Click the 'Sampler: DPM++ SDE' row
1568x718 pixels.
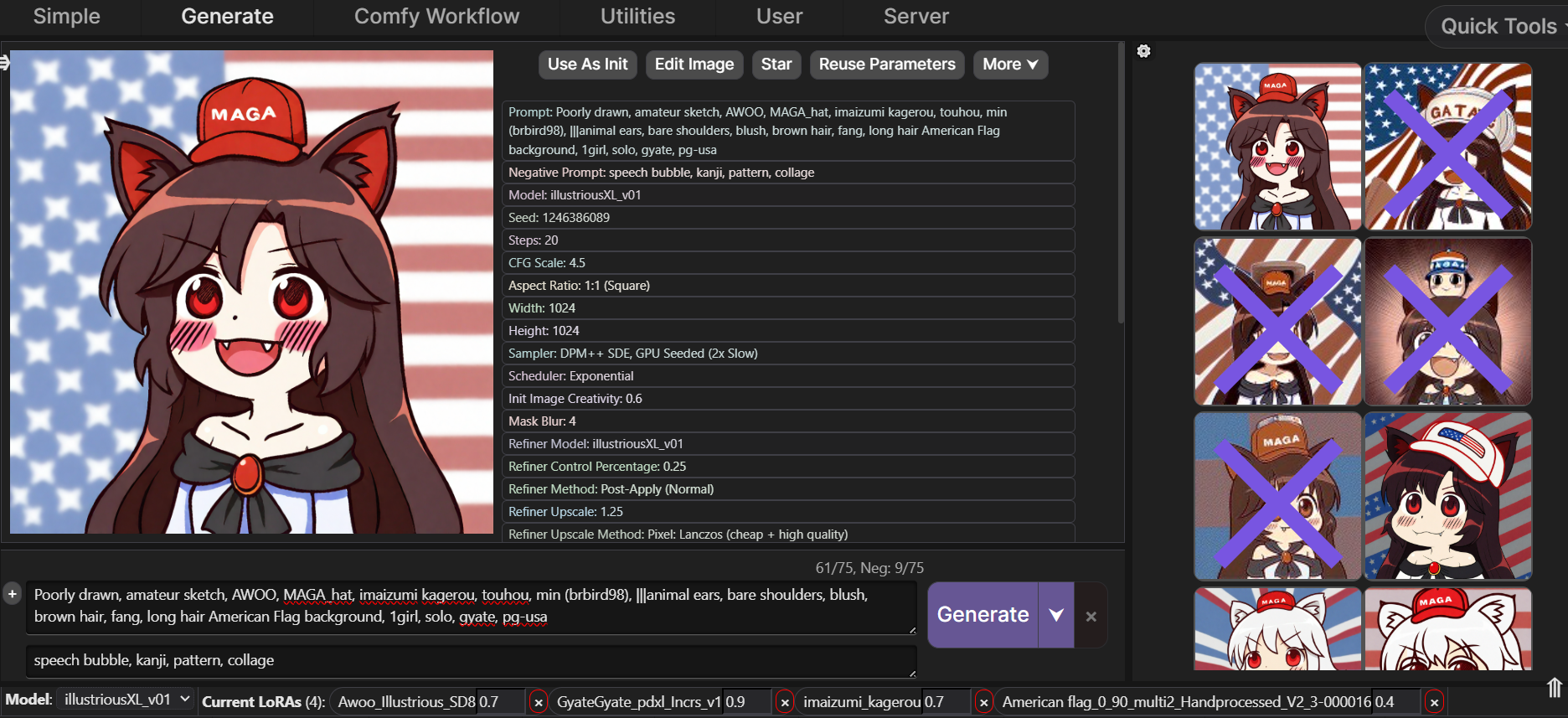pyautogui.click(x=788, y=354)
